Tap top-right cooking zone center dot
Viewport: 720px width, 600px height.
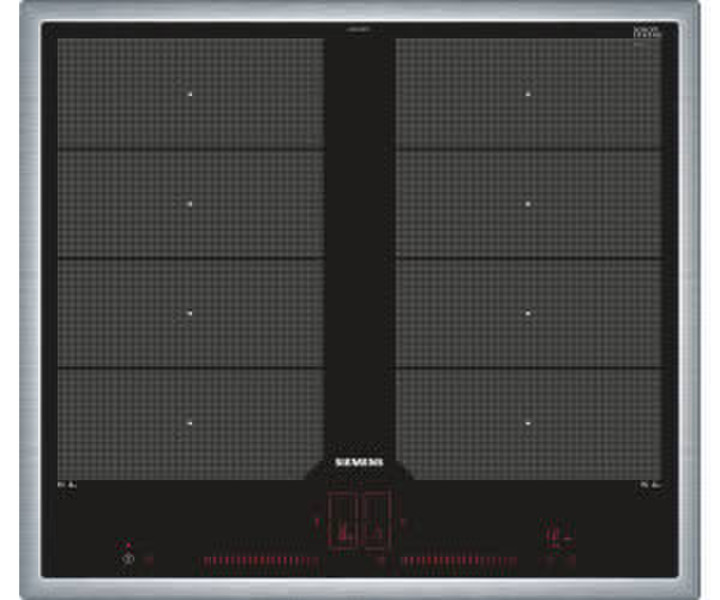click(529, 94)
